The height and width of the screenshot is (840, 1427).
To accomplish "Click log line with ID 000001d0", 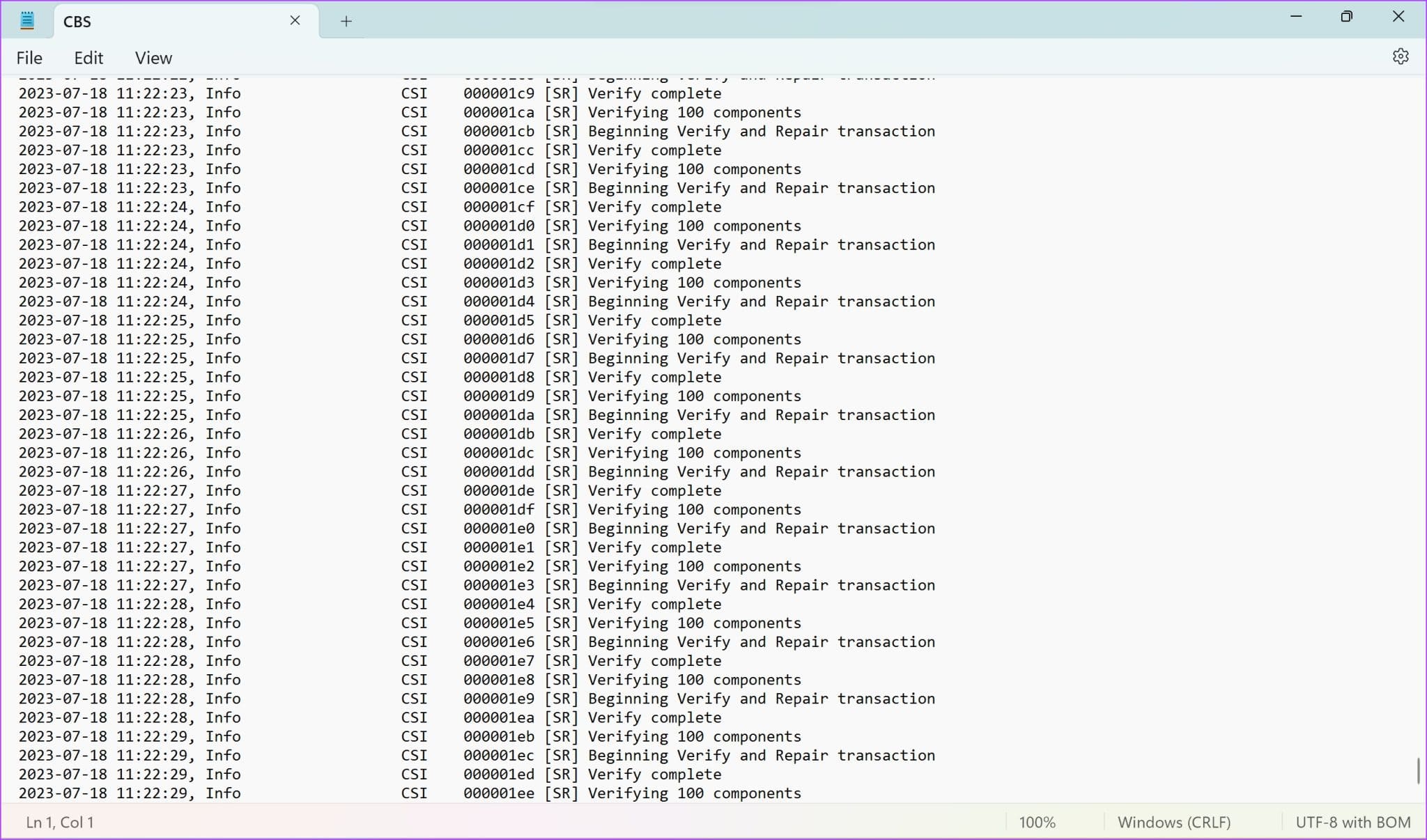I will pos(410,226).
